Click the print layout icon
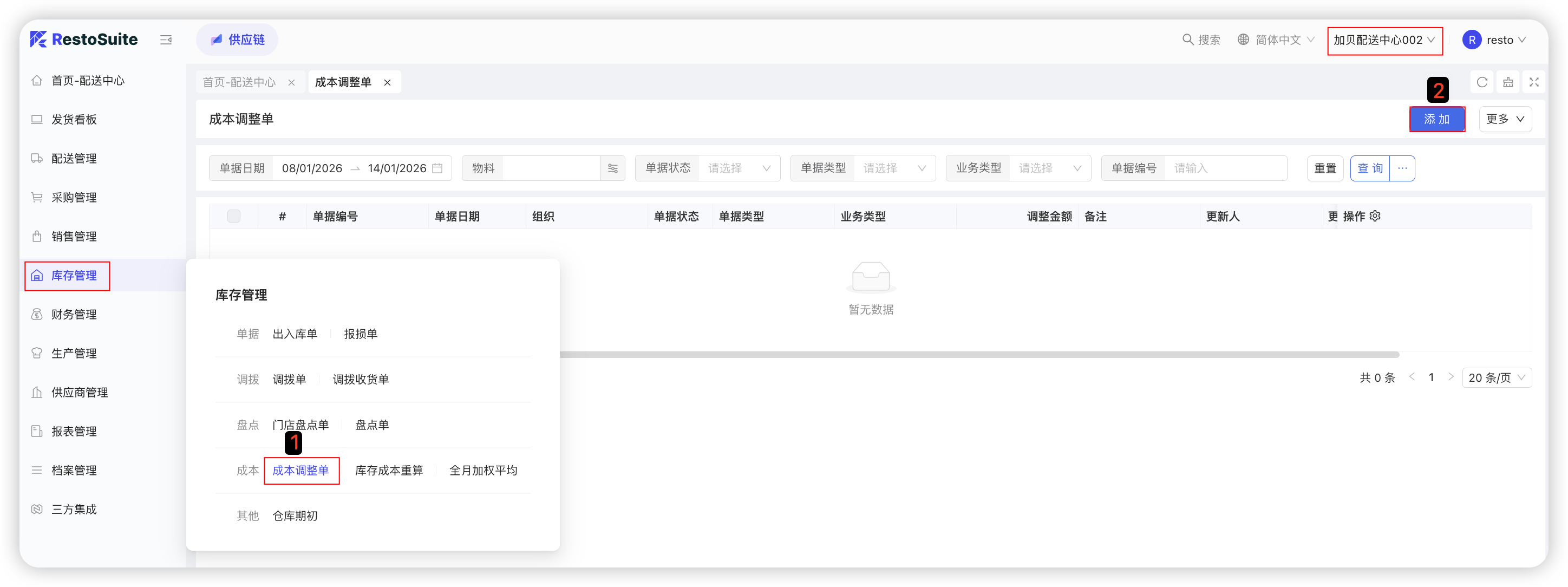This screenshot has height=587, width=1568. coord(1508,82)
